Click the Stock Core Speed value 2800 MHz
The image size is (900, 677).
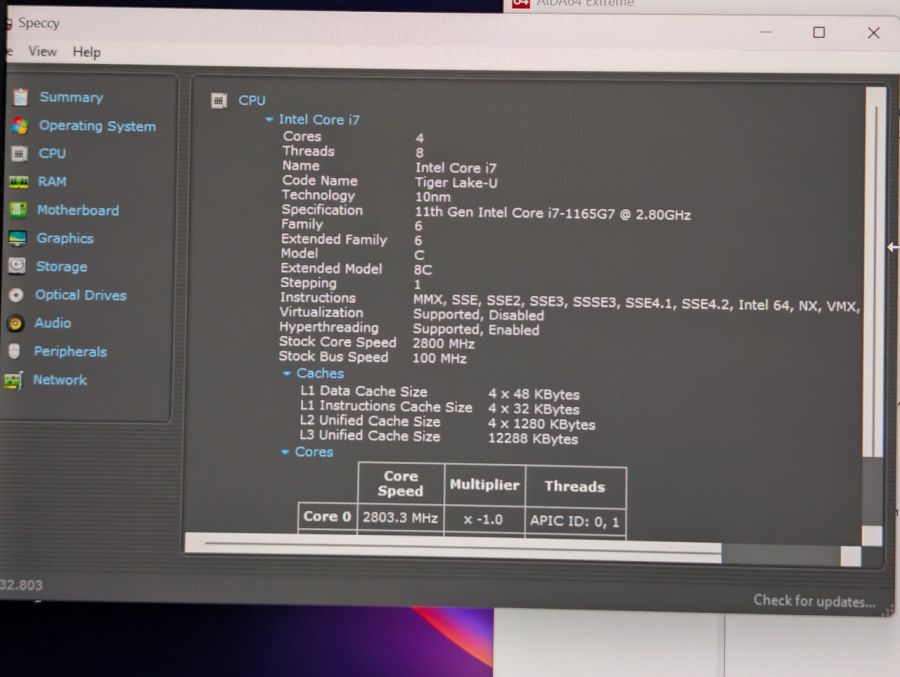pos(443,344)
